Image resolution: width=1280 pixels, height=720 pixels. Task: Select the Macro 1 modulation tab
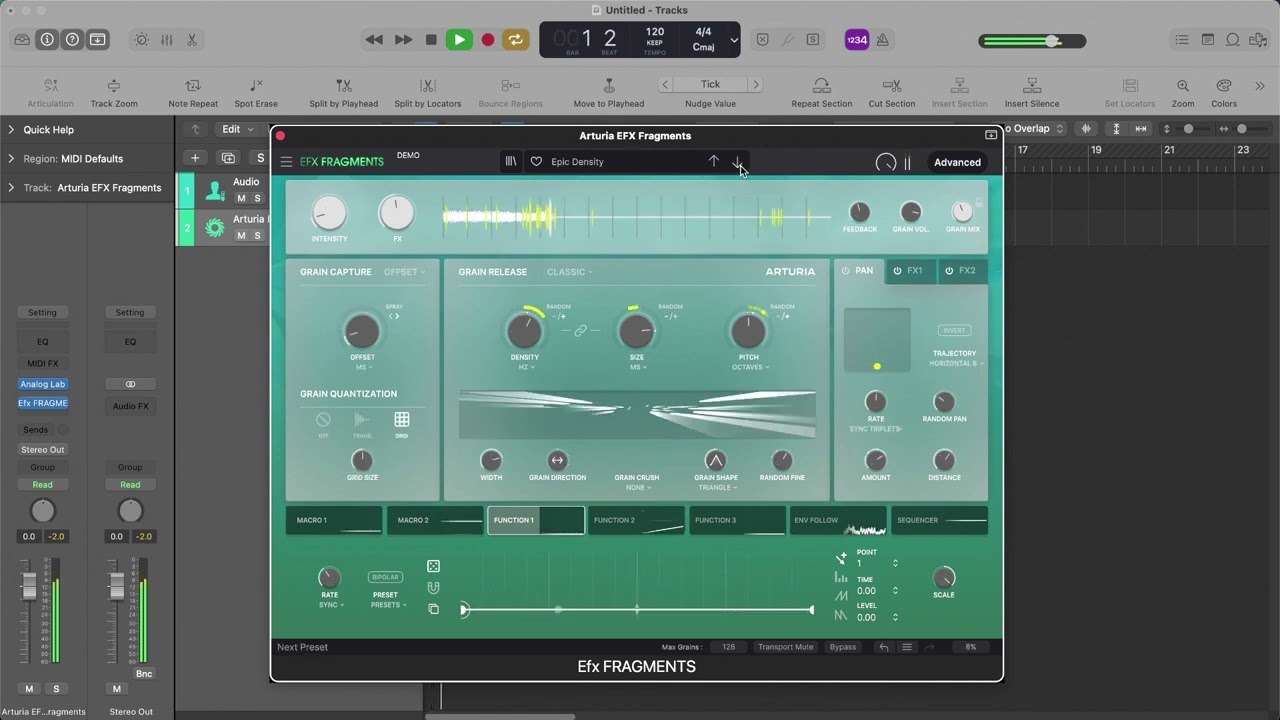click(334, 520)
